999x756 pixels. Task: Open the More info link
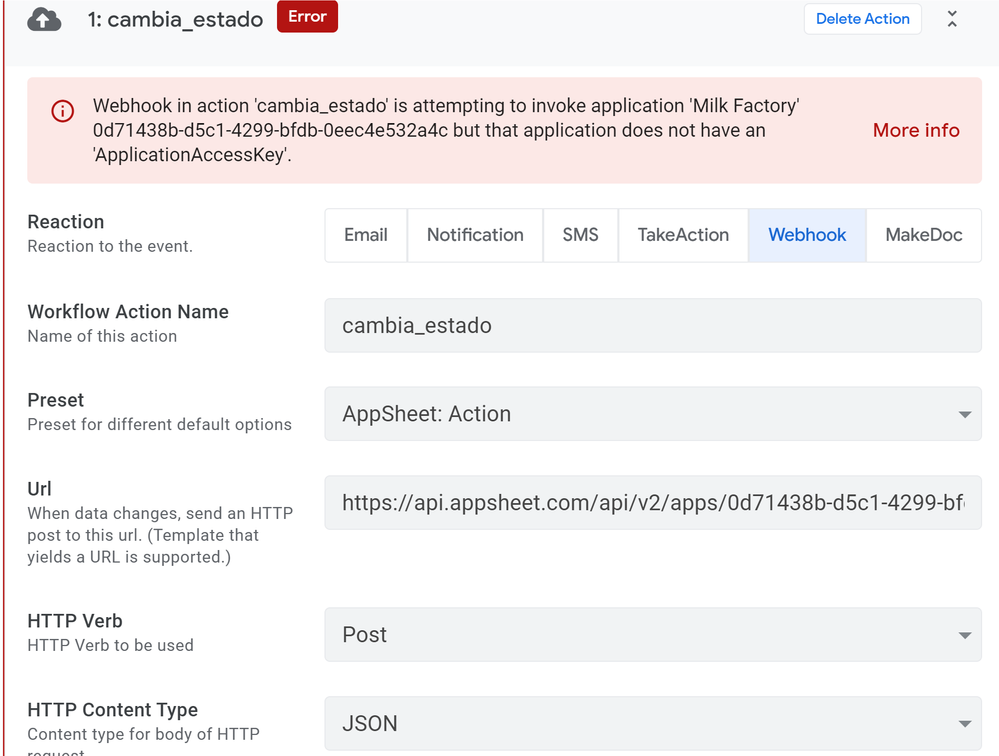[x=916, y=130]
